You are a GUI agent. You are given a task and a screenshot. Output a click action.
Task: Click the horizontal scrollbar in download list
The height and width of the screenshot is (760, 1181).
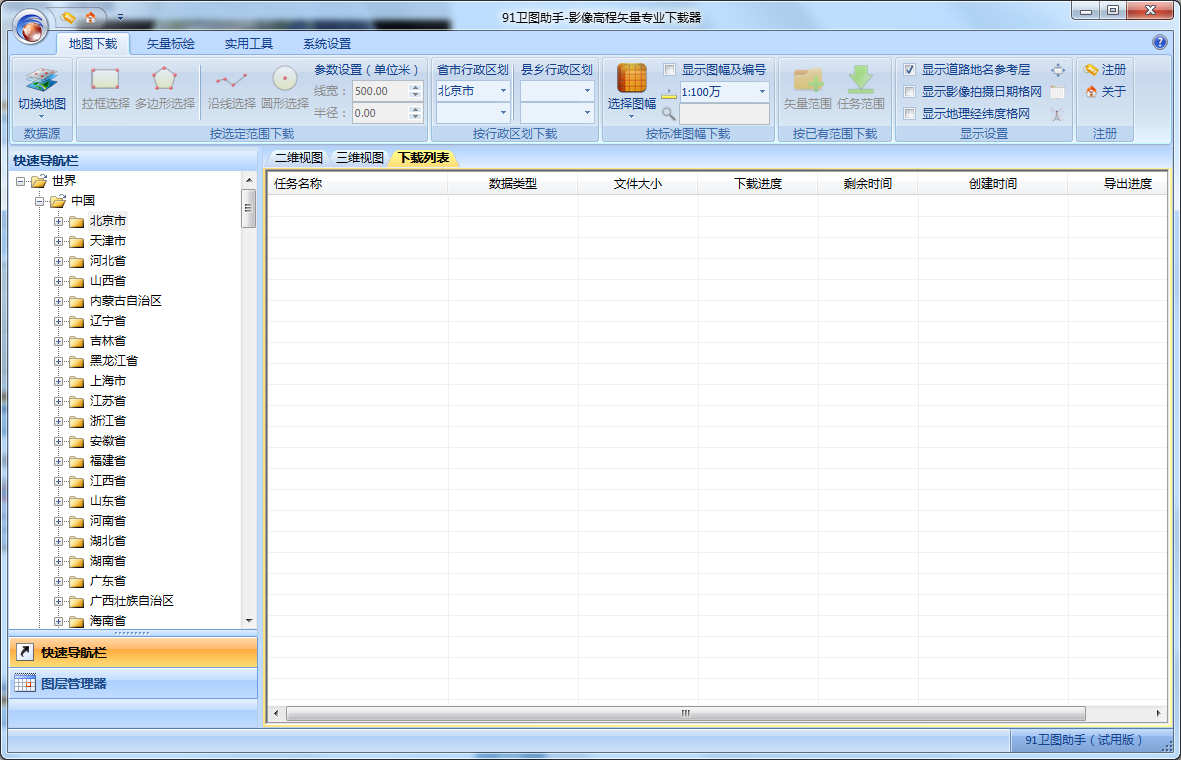(x=686, y=714)
